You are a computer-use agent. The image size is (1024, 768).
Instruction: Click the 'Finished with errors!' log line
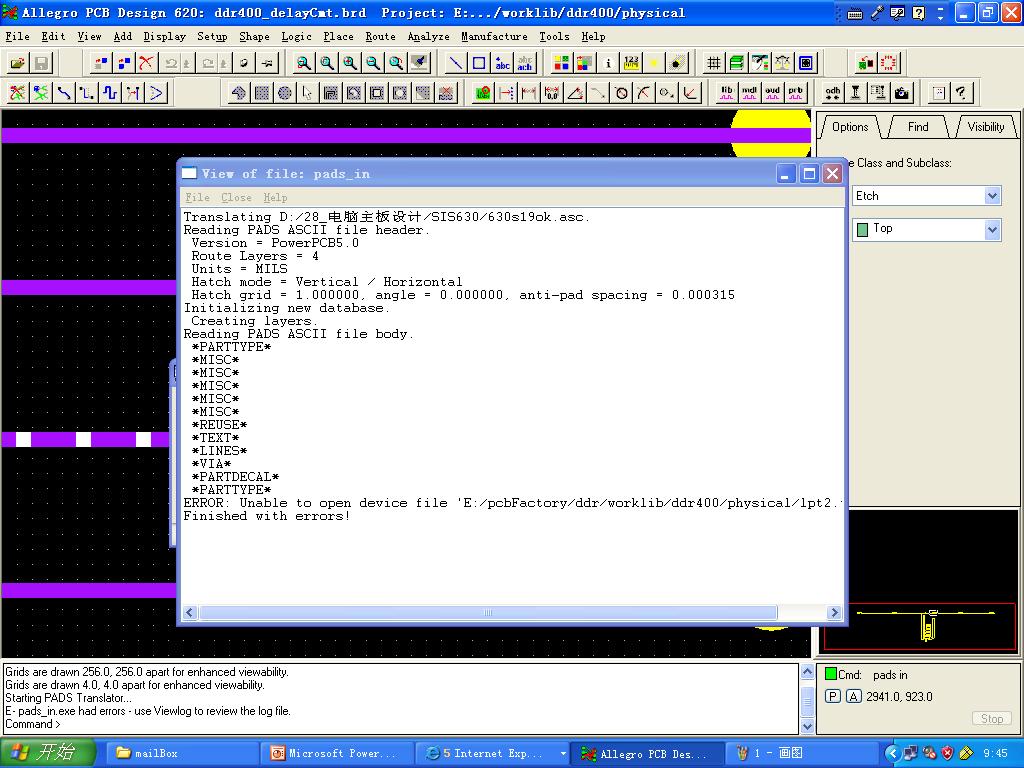click(x=266, y=516)
